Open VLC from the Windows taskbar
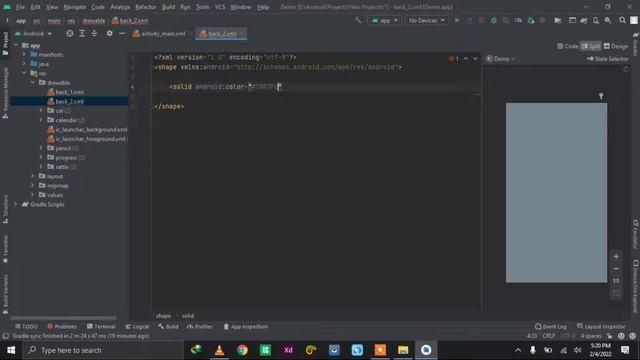640x360 pixels. click(219, 350)
